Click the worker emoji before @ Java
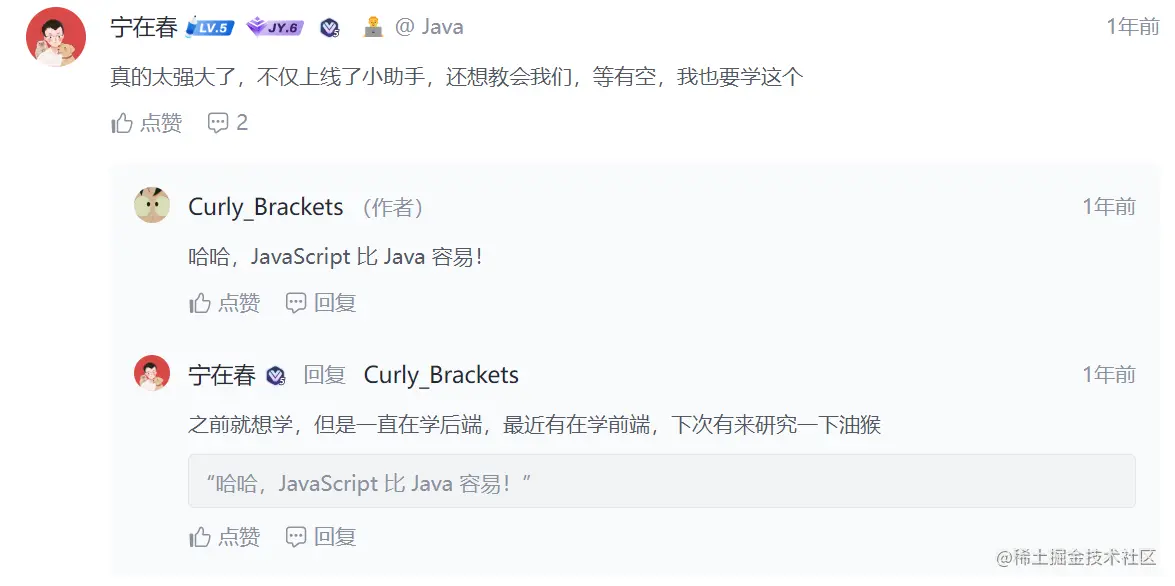The image size is (1175, 586). (373, 28)
